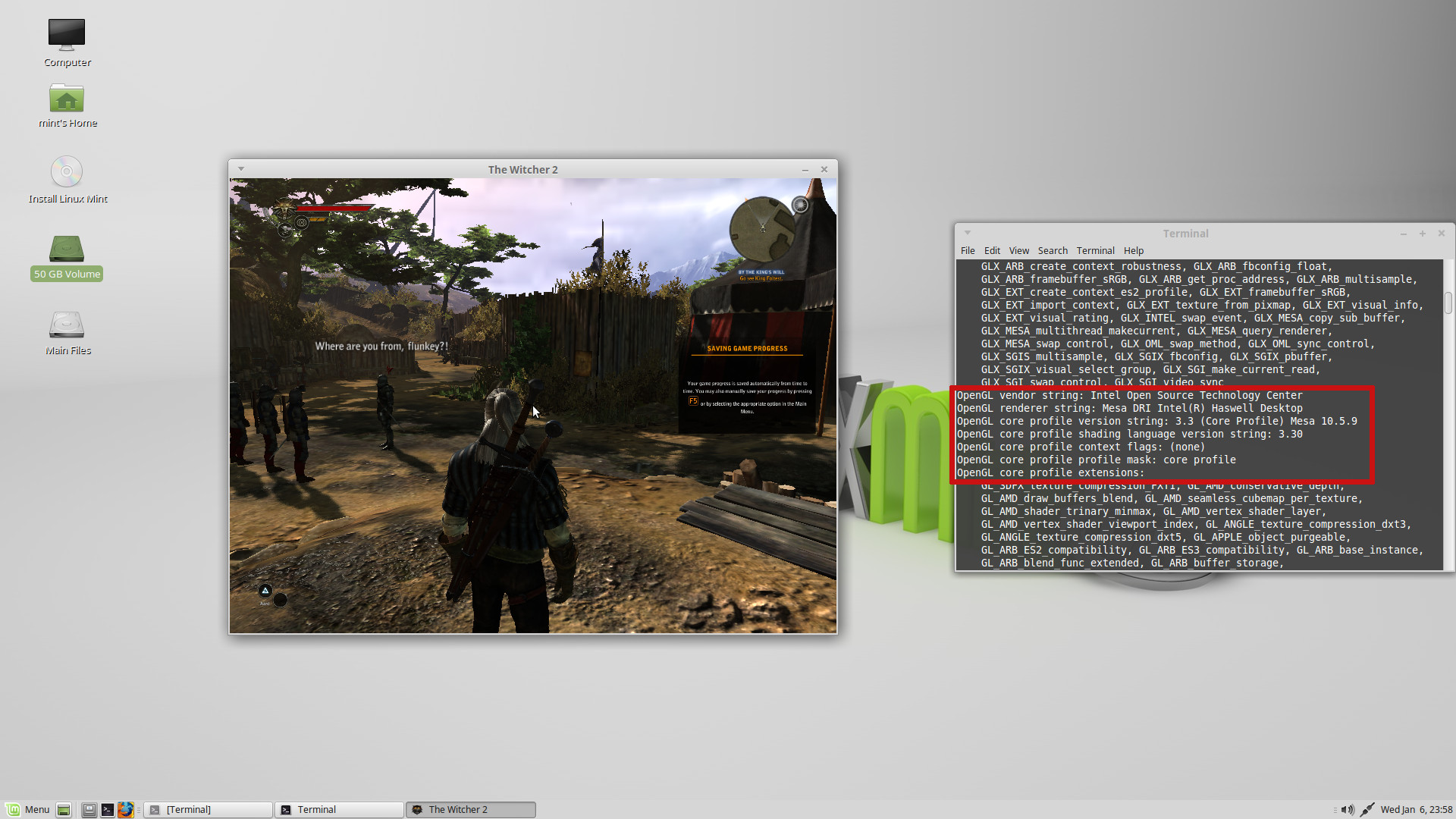Open Terminal's File menu

coord(968,250)
